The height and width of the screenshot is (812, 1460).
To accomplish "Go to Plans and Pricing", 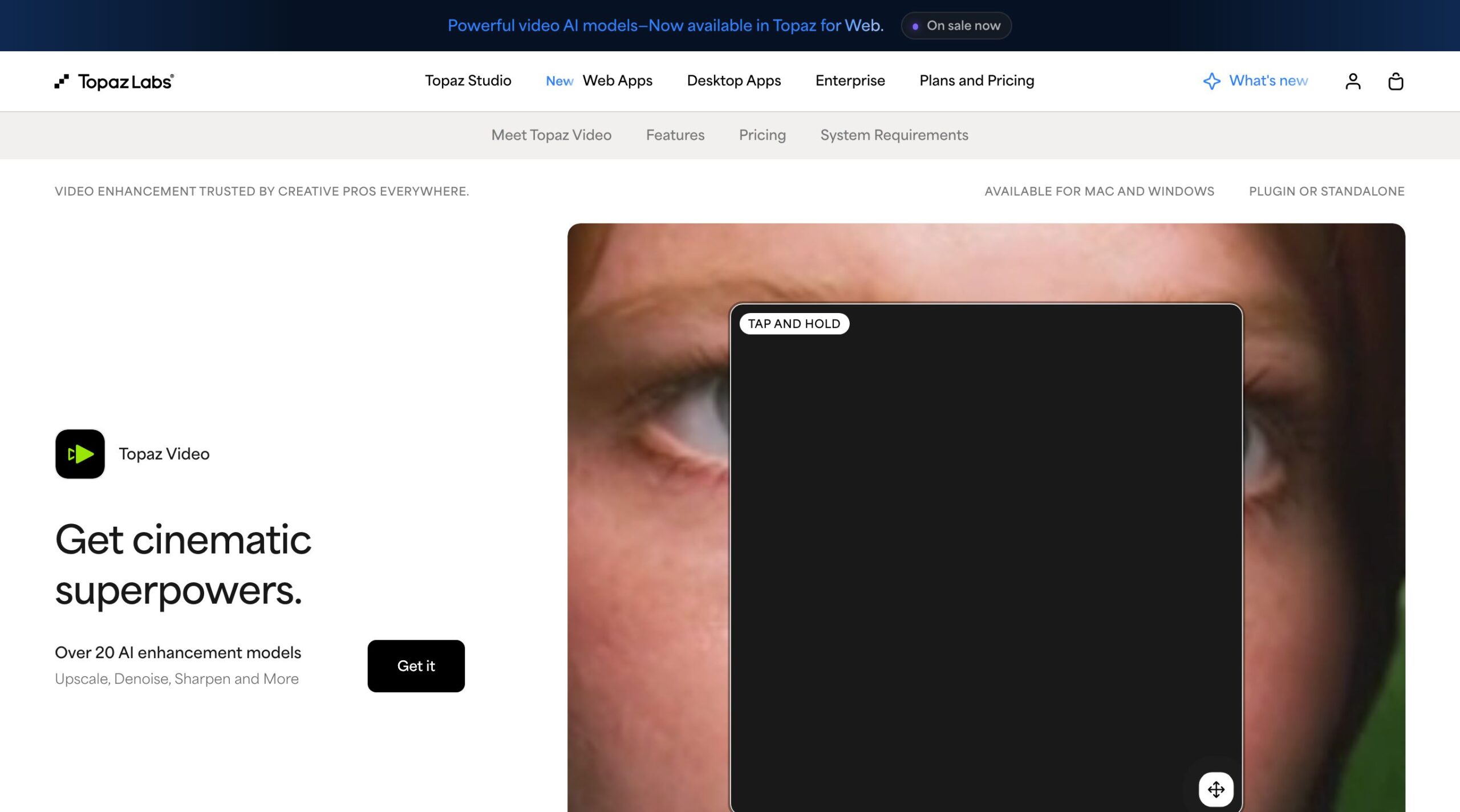I will [x=976, y=80].
